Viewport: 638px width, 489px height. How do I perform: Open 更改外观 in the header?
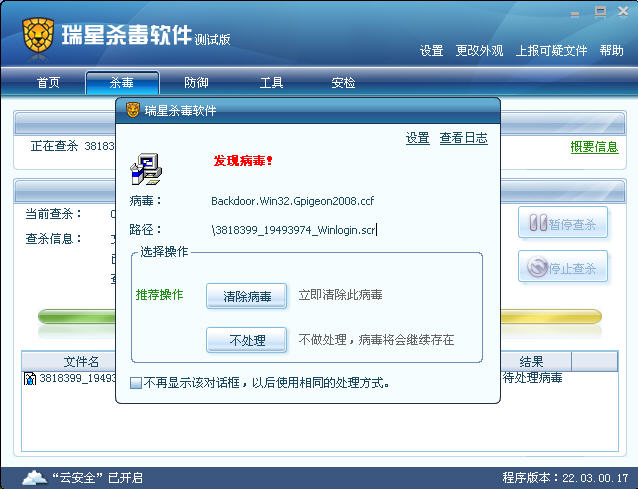pos(479,51)
